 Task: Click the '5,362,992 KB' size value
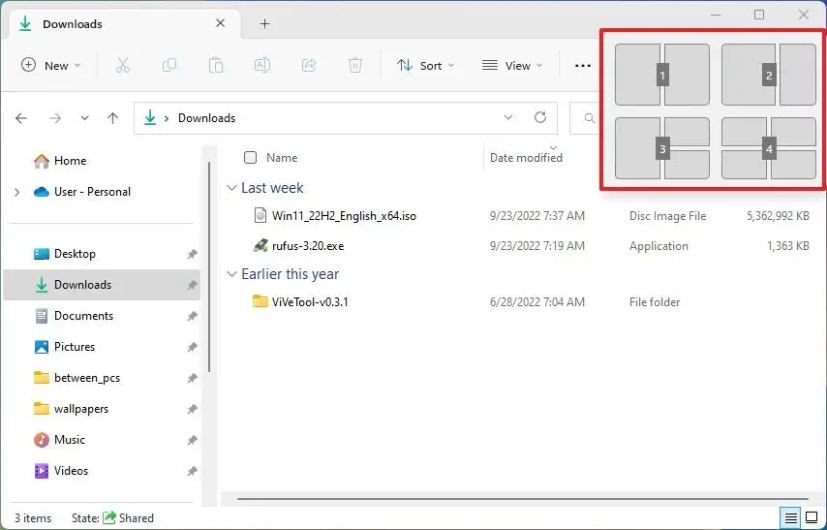click(777, 216)
